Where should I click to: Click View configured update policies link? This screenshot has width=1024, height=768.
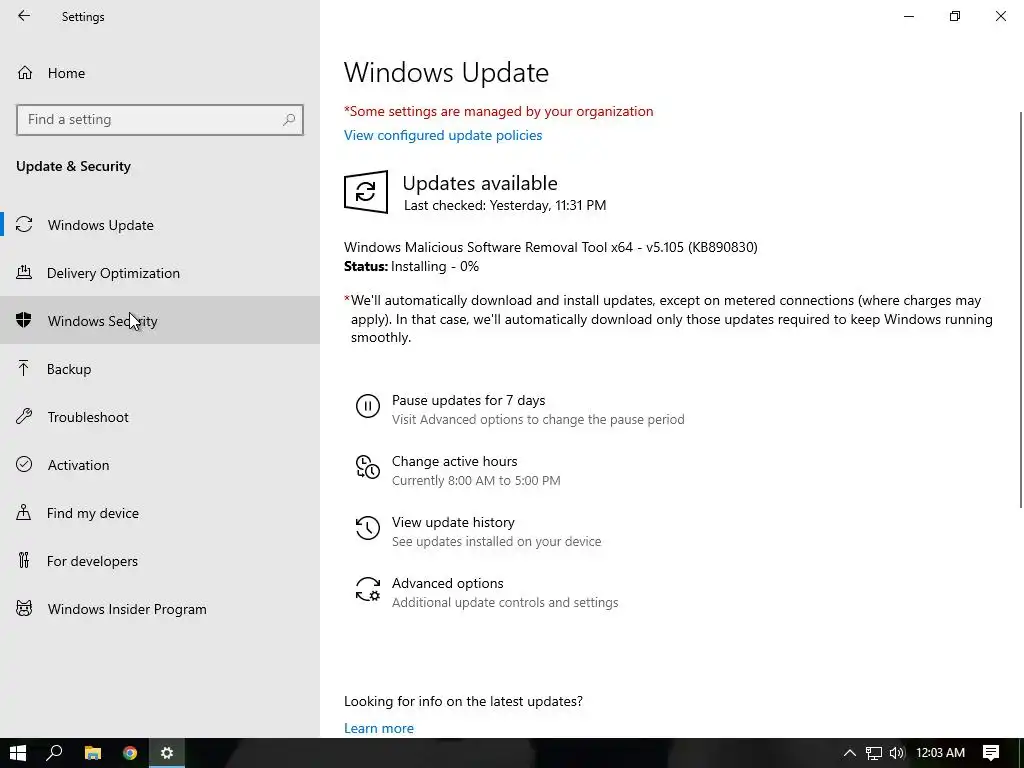(443, 135)
